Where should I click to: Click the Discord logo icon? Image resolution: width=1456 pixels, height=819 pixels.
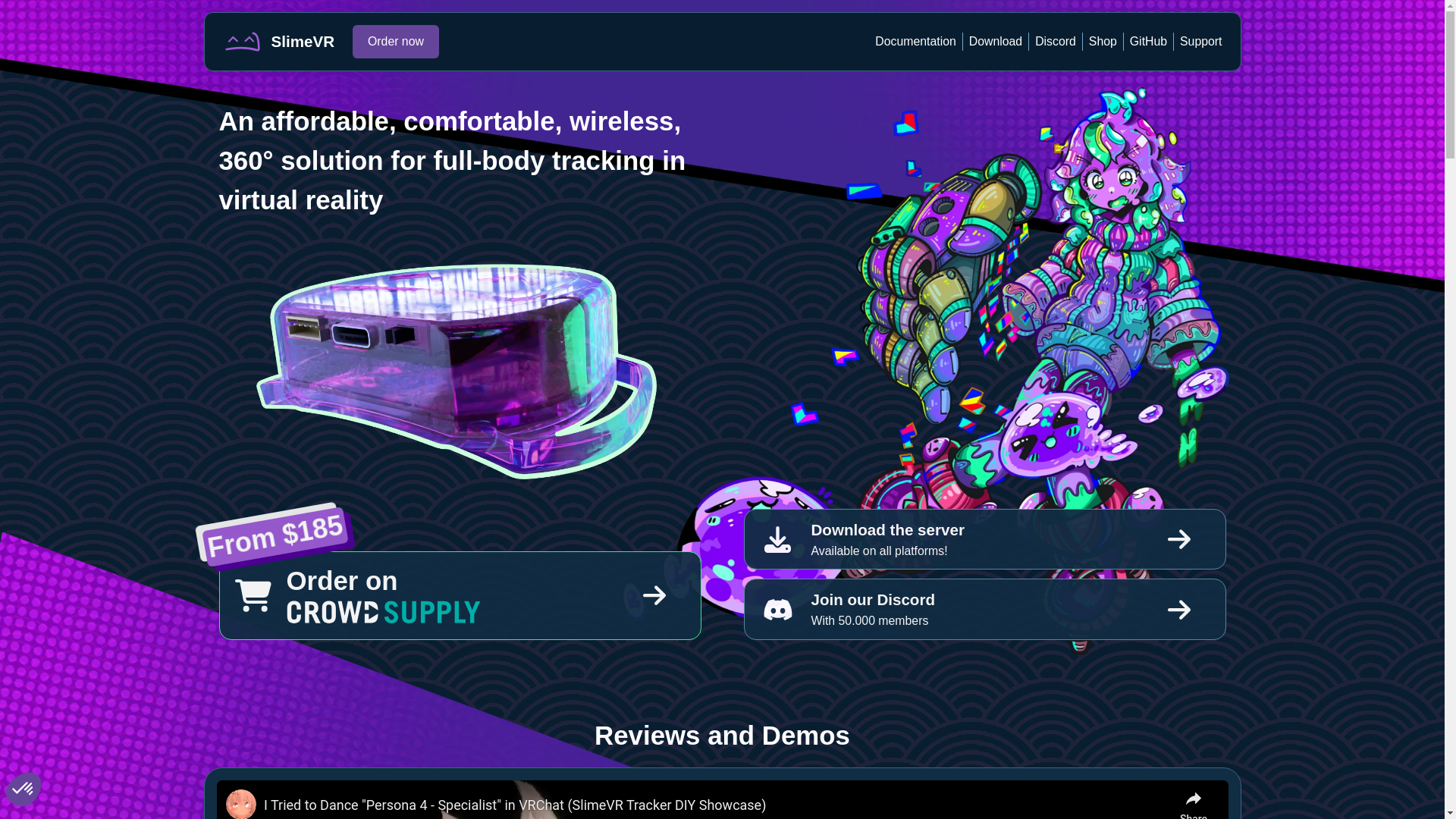[x=777, y=610]
